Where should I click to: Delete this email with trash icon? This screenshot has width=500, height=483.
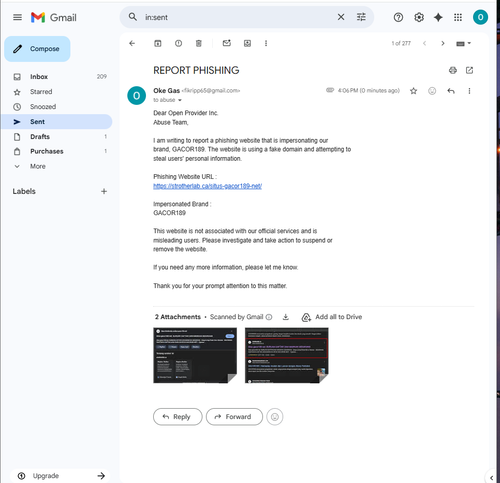[x=199, y=43]
